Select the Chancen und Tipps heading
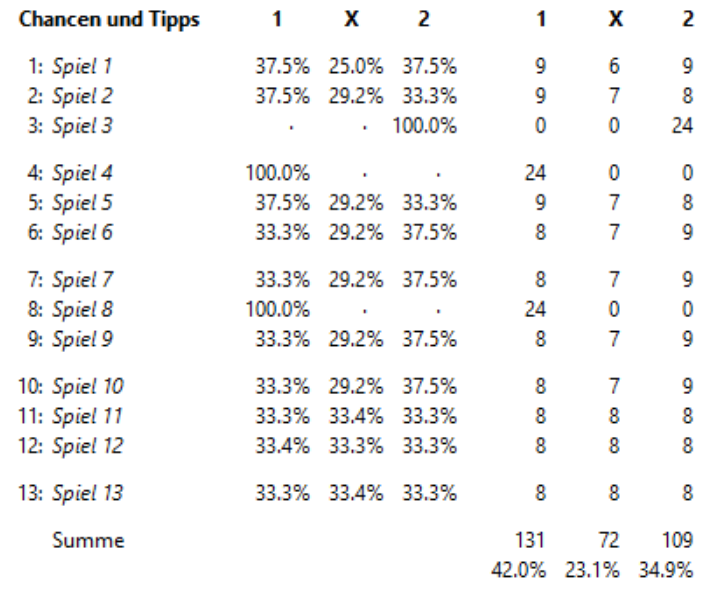This screenshot has height=595, width=710. tap(109, 20)
